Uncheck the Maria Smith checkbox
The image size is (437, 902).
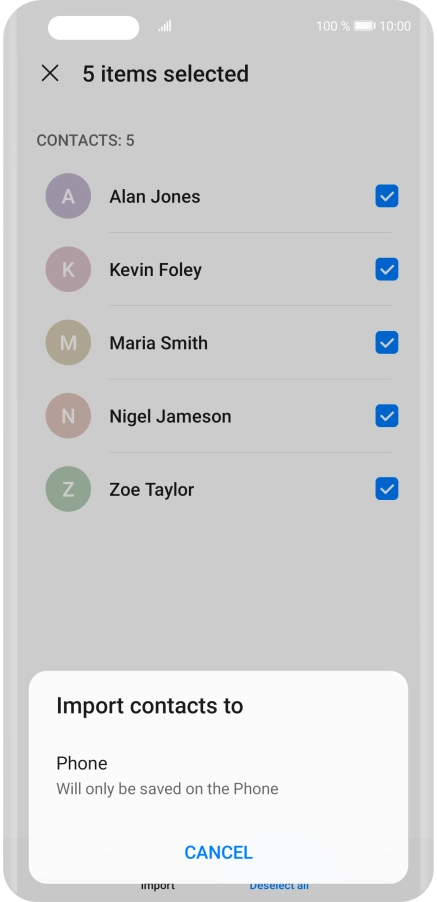coord(387,343)
